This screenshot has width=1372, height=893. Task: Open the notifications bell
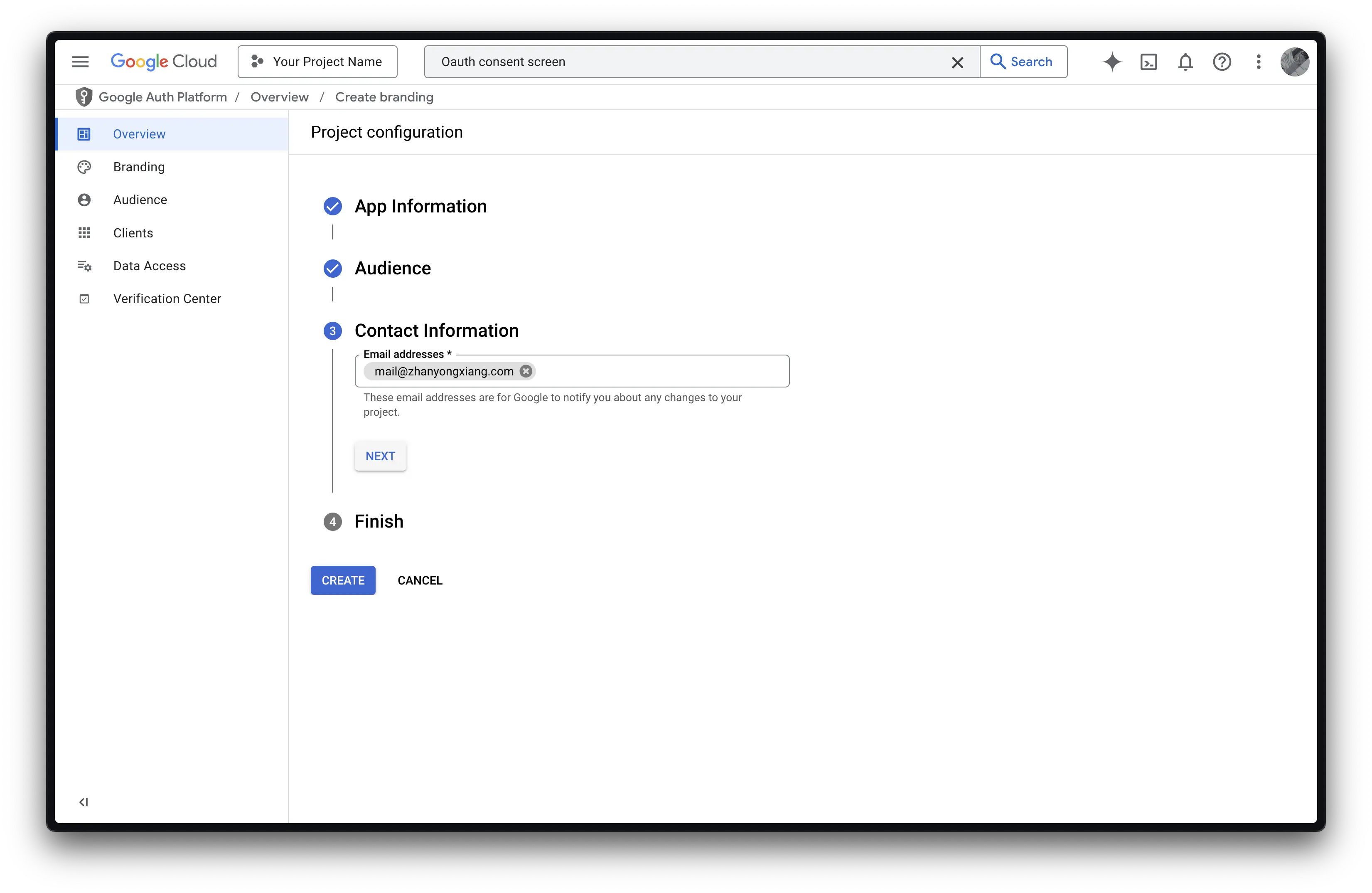[1185, 62]
